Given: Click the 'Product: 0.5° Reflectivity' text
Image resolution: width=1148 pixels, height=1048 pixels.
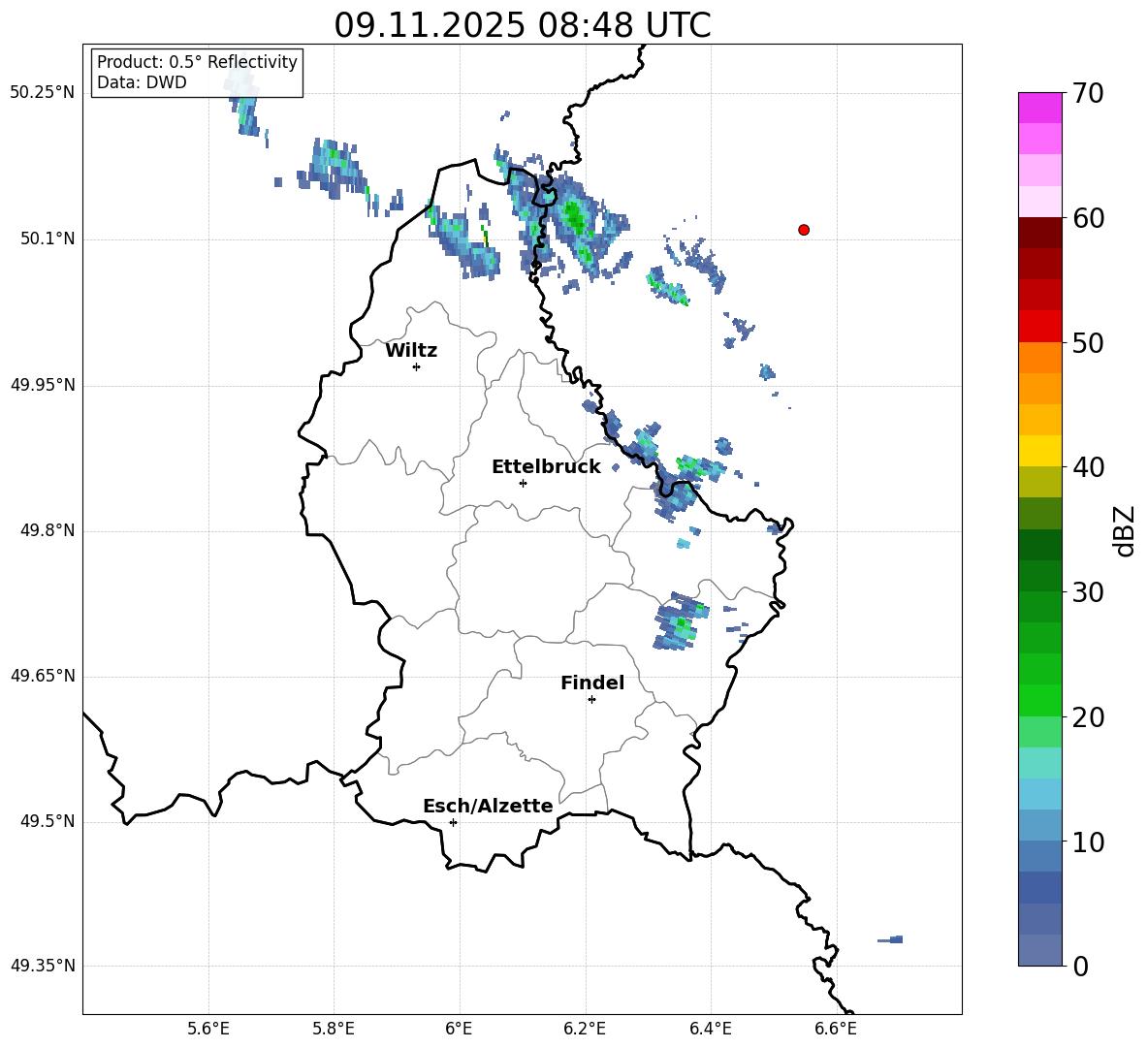Looking at the screenshot, I should [x=197, y=62].
